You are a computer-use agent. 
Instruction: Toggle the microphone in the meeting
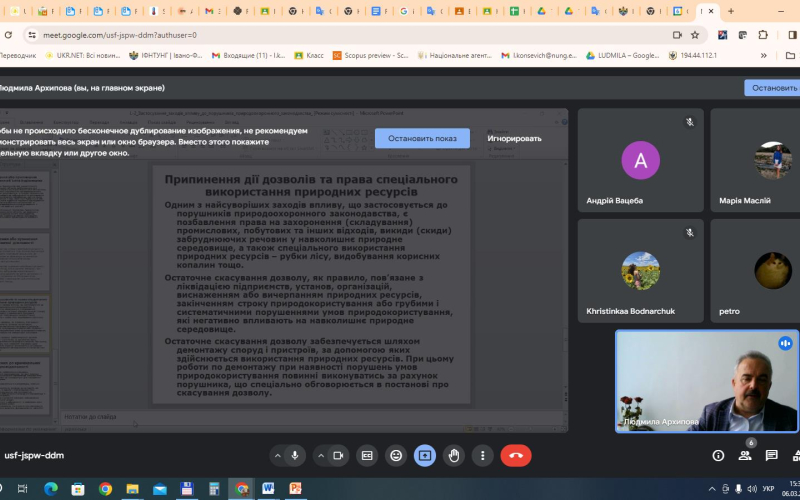pos(294,456)
